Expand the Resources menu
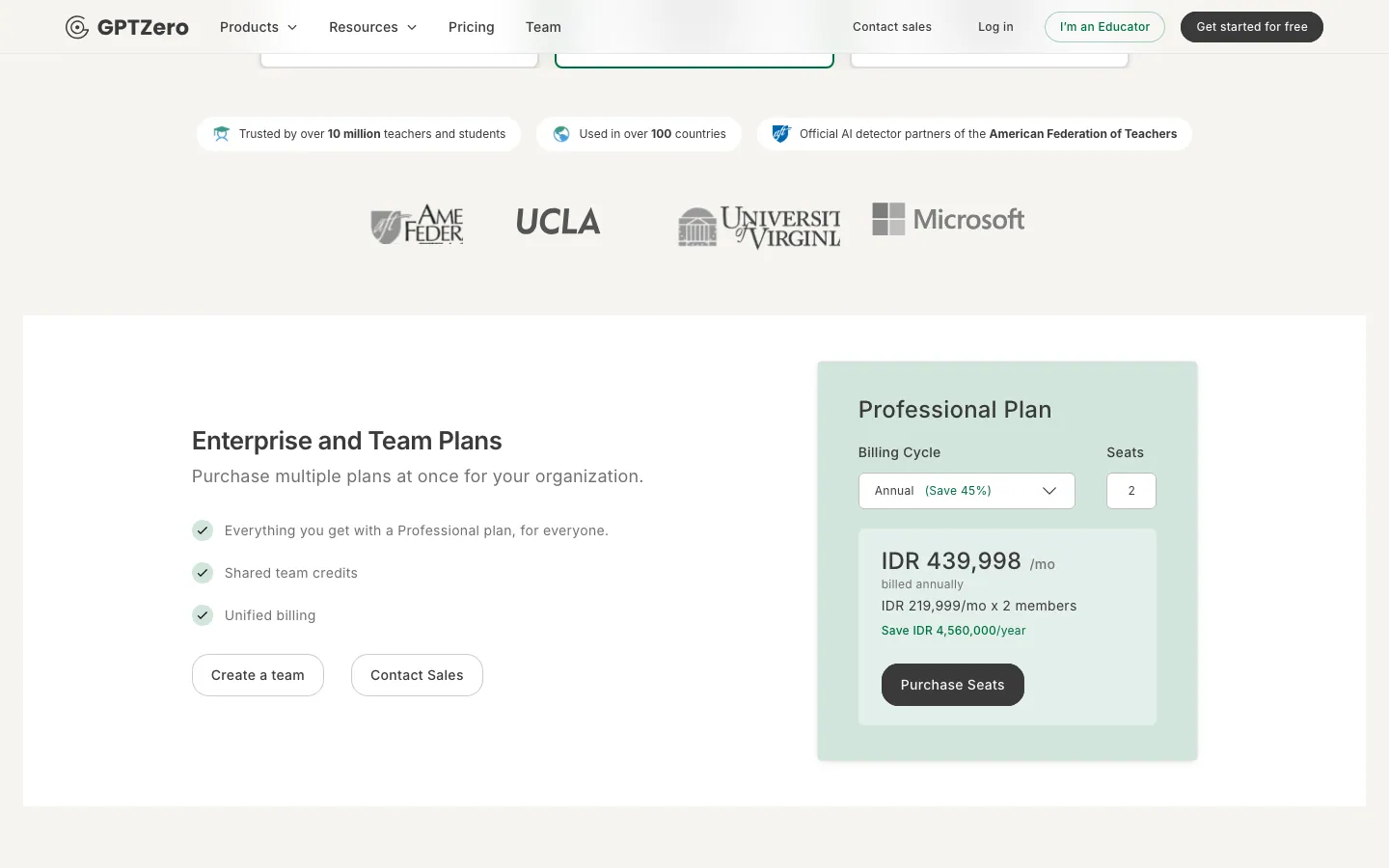 click(373, 27)
